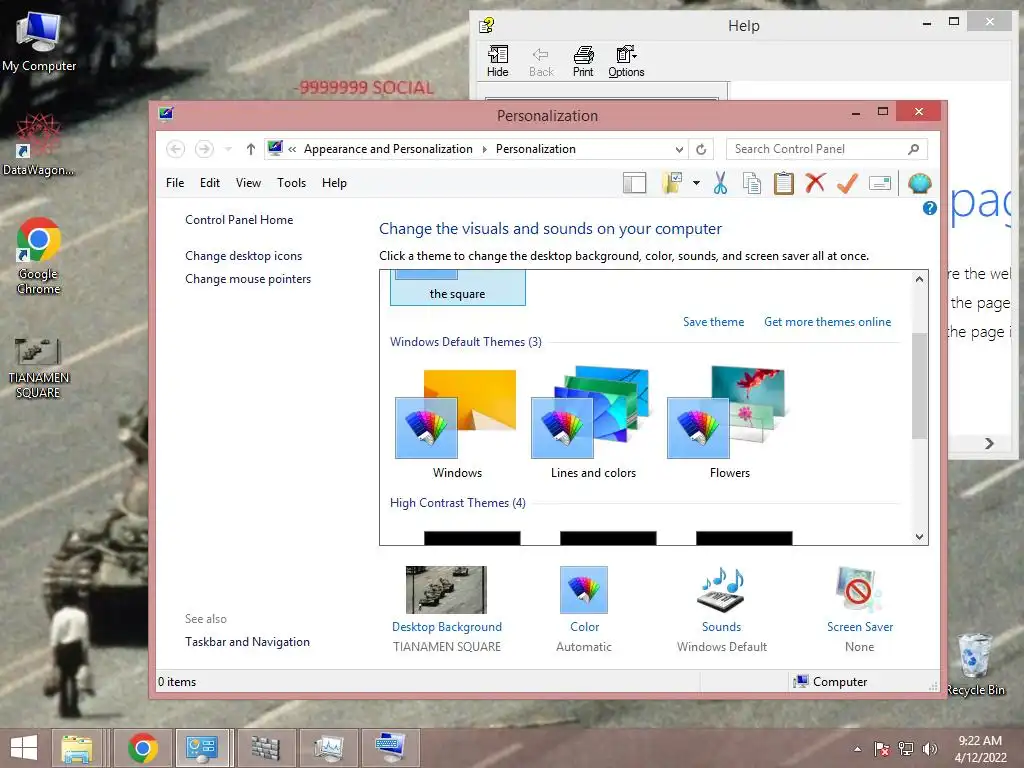
Task: Click the volume speaker tray icon
Action: (930, 749)
